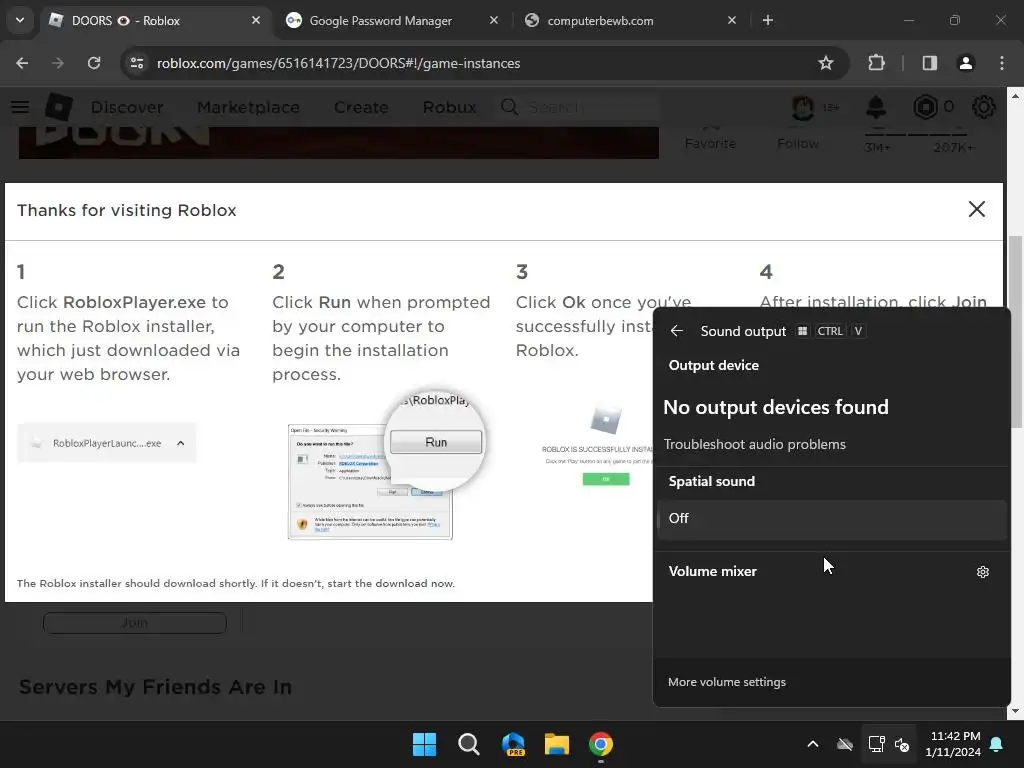Screen dimensions: 1024x768
Task: Click the muted speaker tray icon
Action: coord(902,744)
